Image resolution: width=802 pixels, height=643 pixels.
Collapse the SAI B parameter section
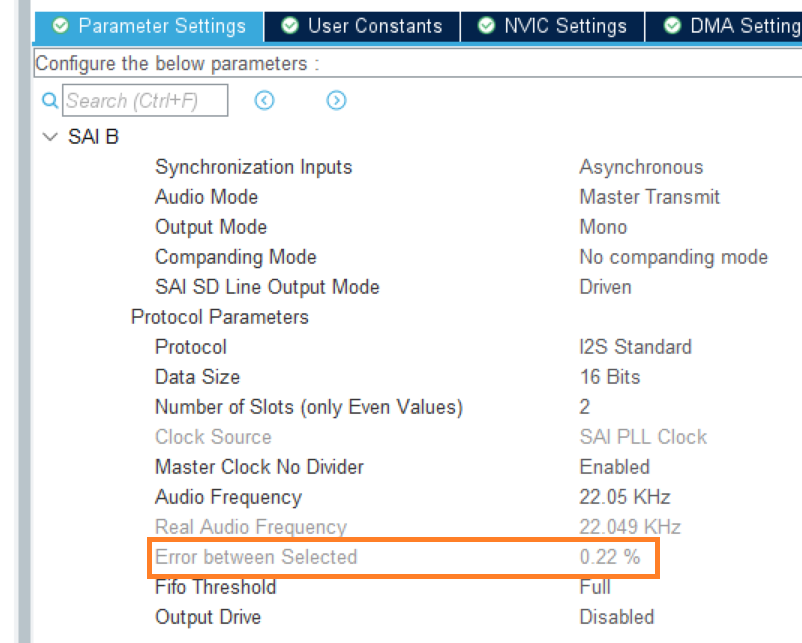pos(50,136)
